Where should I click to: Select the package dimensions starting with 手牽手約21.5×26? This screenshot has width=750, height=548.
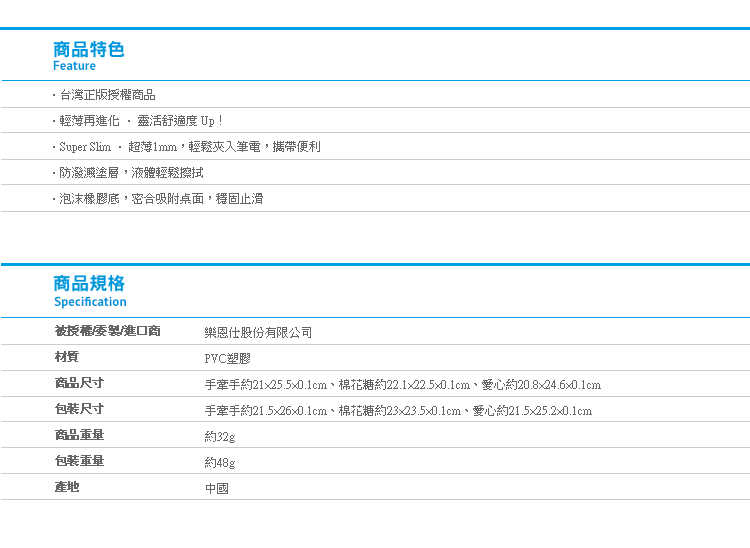[x=397, y=410]
